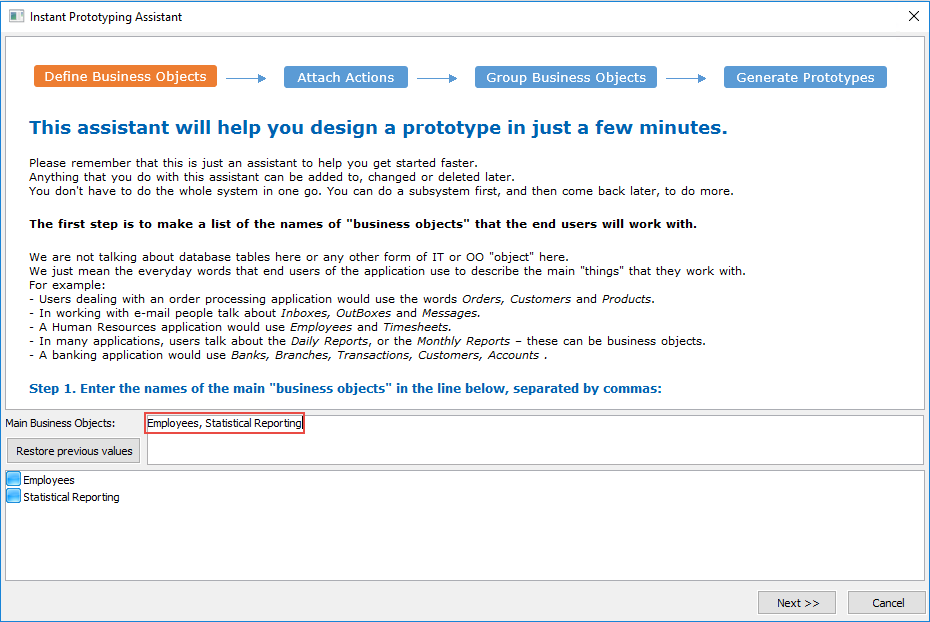Go to the Group Business Objects step

566,77
